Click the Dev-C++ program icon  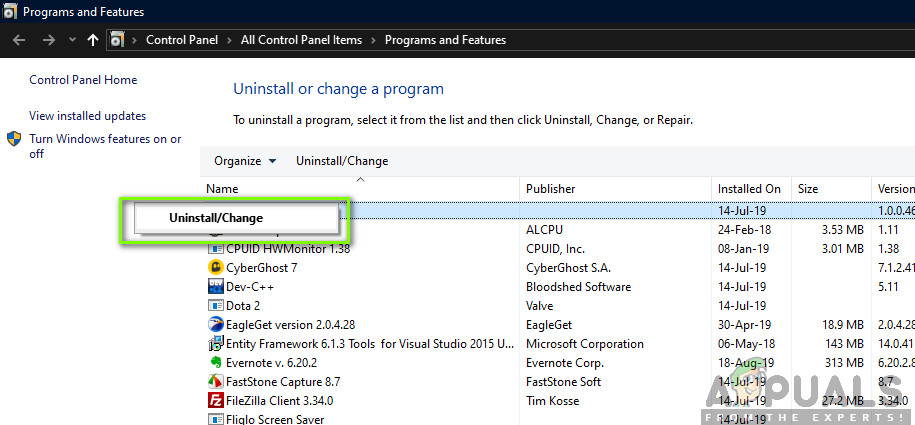point(215,287)
